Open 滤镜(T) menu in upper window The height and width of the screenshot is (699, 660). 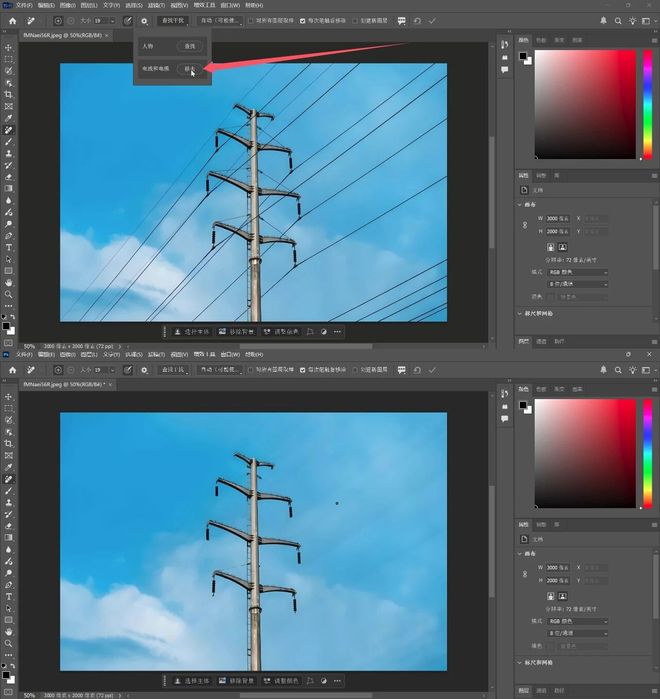point(156,5)
